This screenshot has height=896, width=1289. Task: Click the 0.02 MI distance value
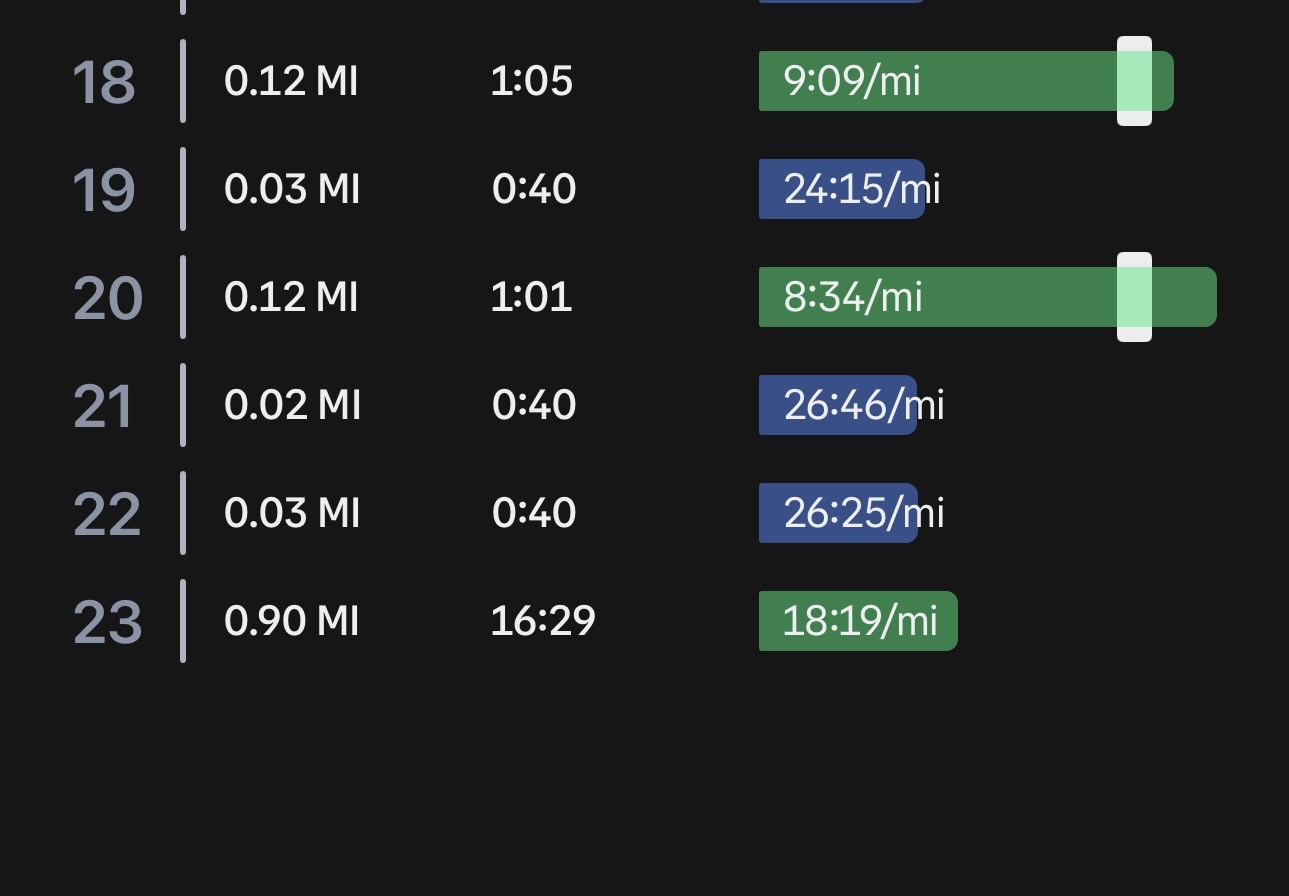click(x=292, y=405)
